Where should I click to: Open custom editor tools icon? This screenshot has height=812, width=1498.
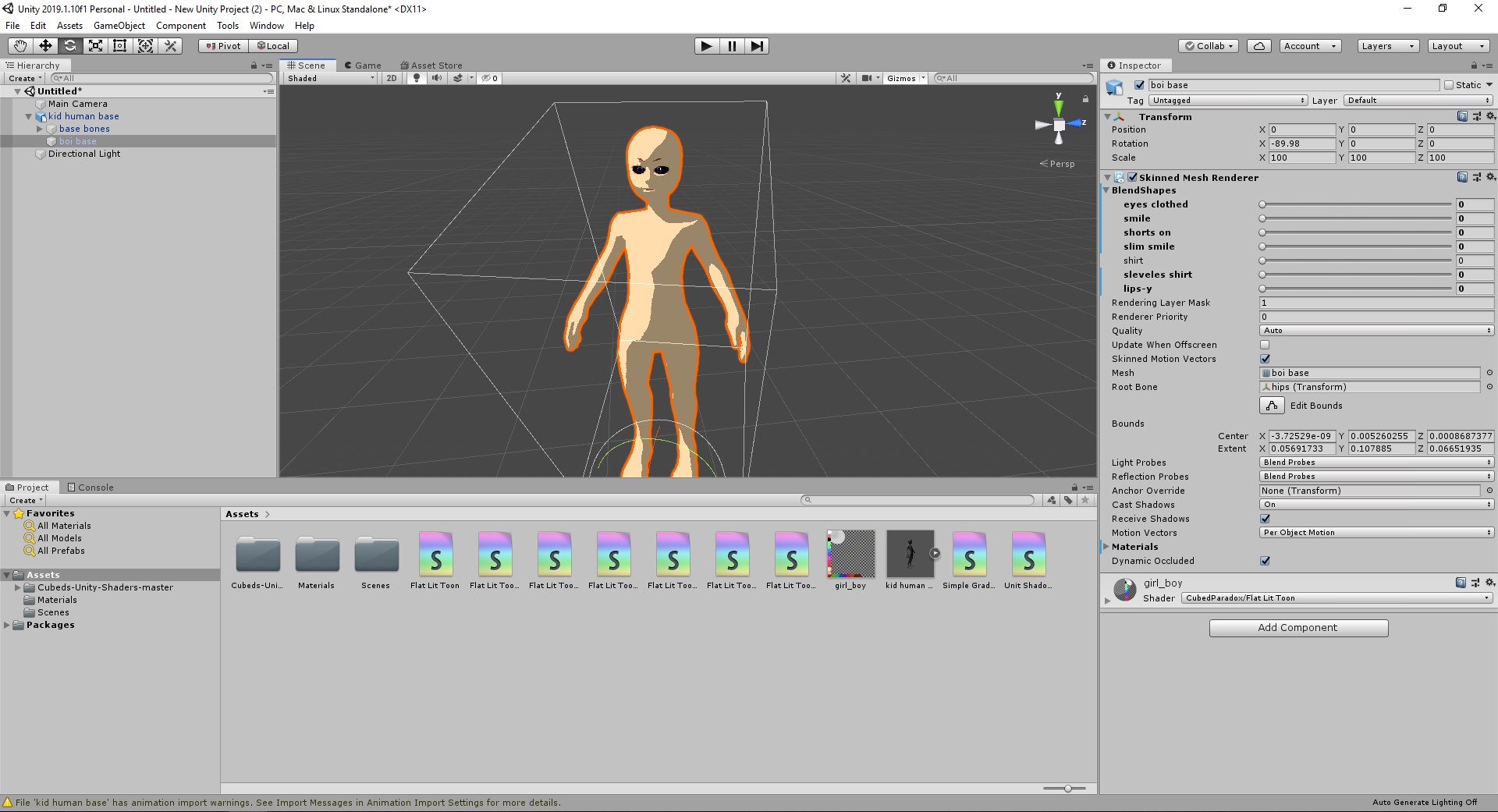(170, 46)
